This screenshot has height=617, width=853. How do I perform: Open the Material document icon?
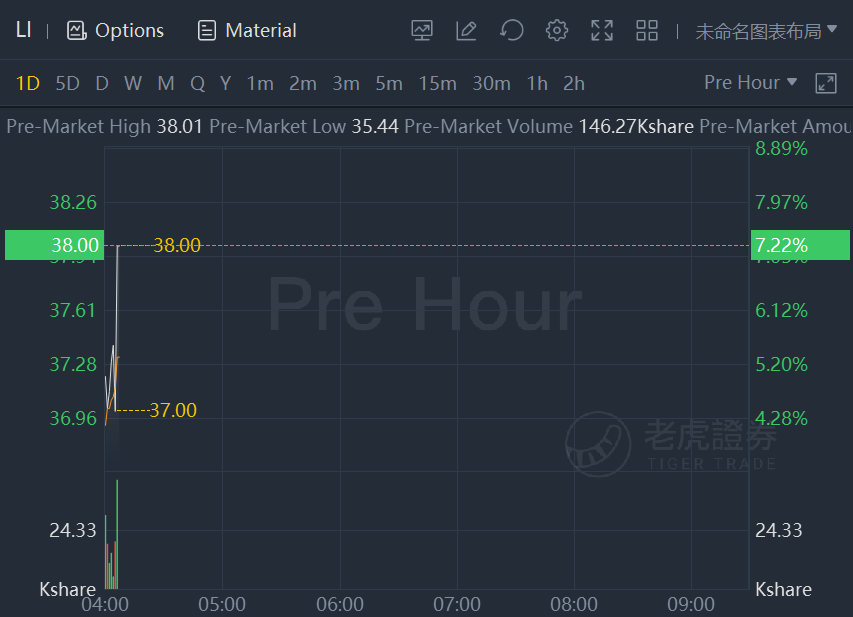pos(207,30)
